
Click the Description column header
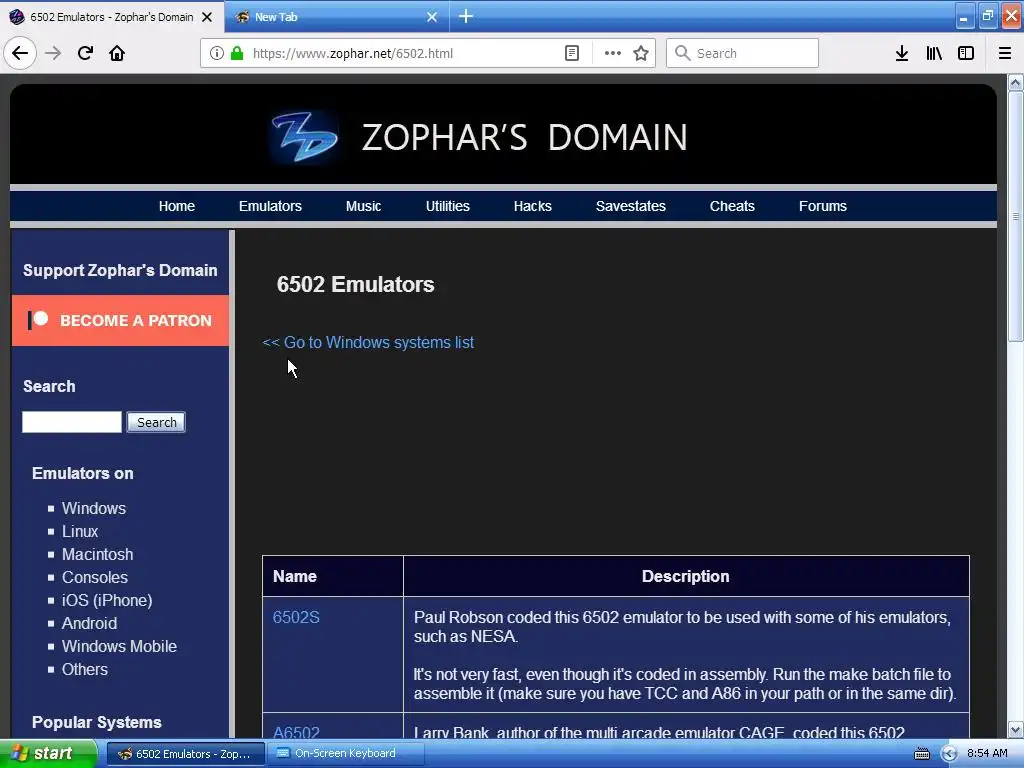686,576
